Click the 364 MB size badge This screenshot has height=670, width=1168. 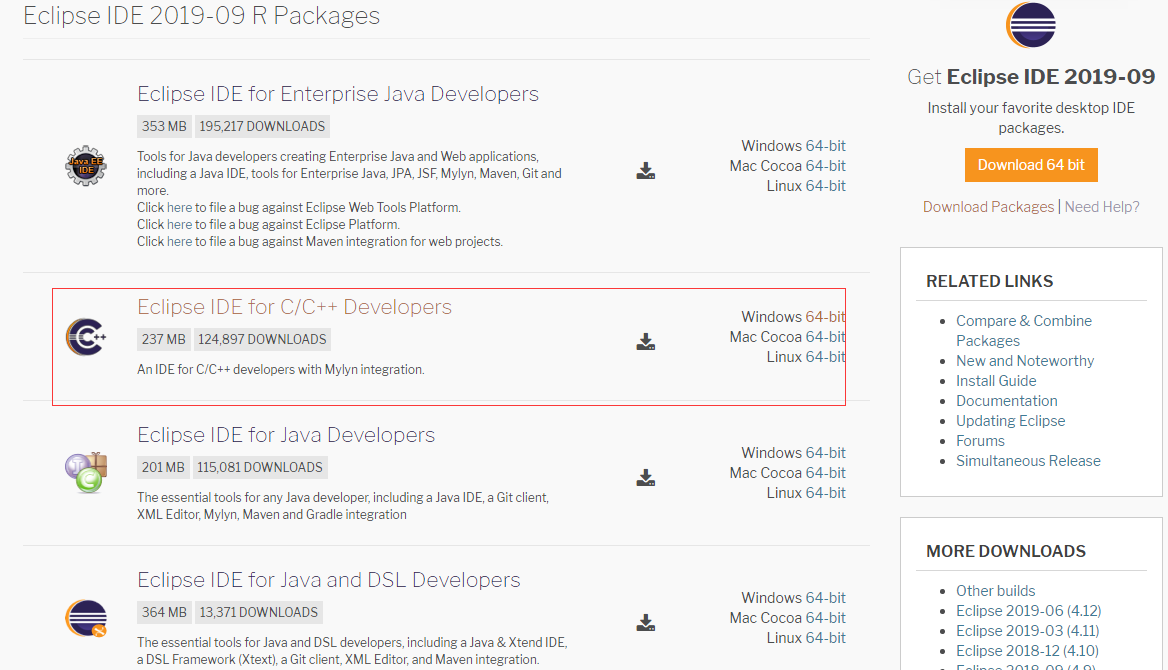coord(165,613)
